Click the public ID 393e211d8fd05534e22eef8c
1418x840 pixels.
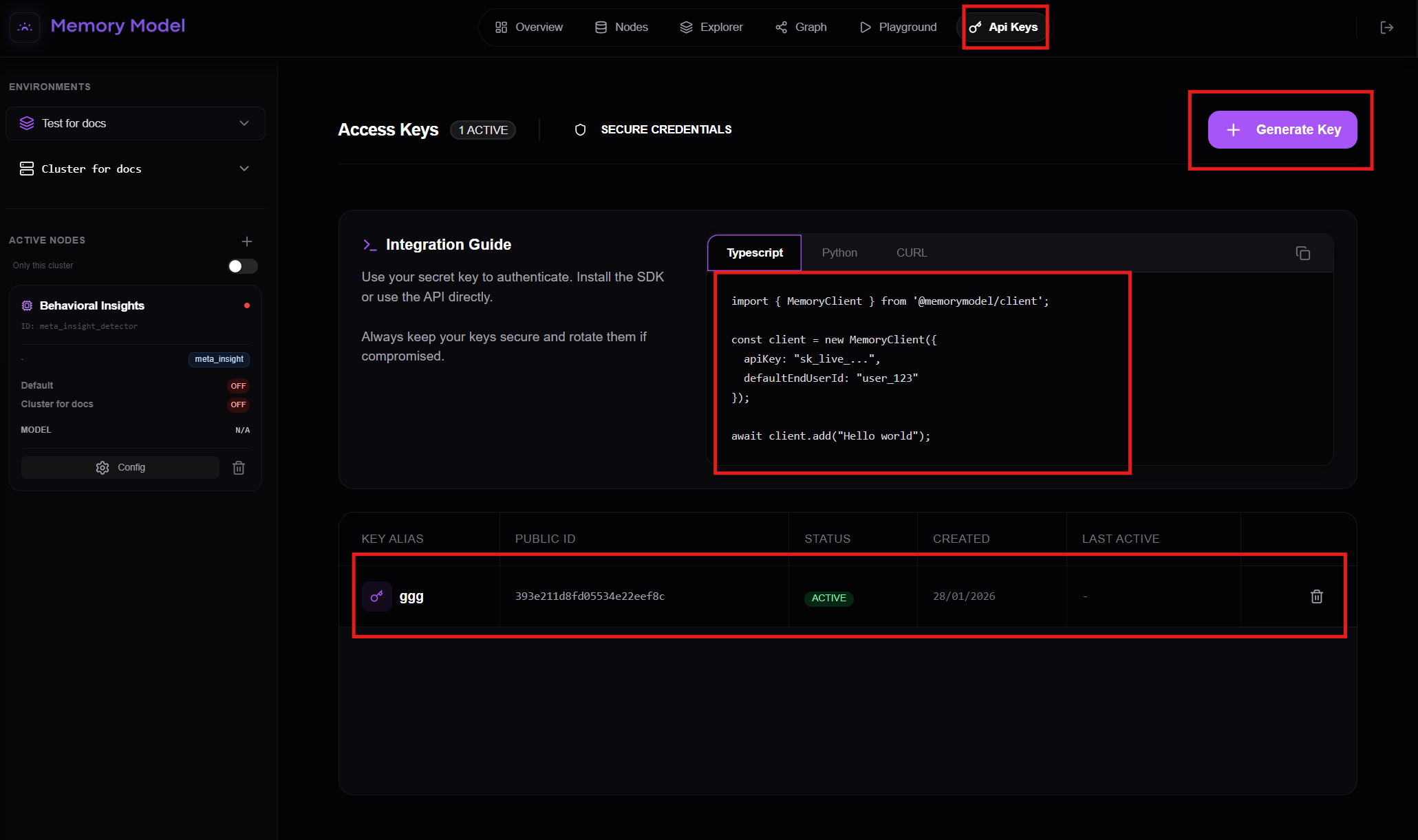(590, 596)
